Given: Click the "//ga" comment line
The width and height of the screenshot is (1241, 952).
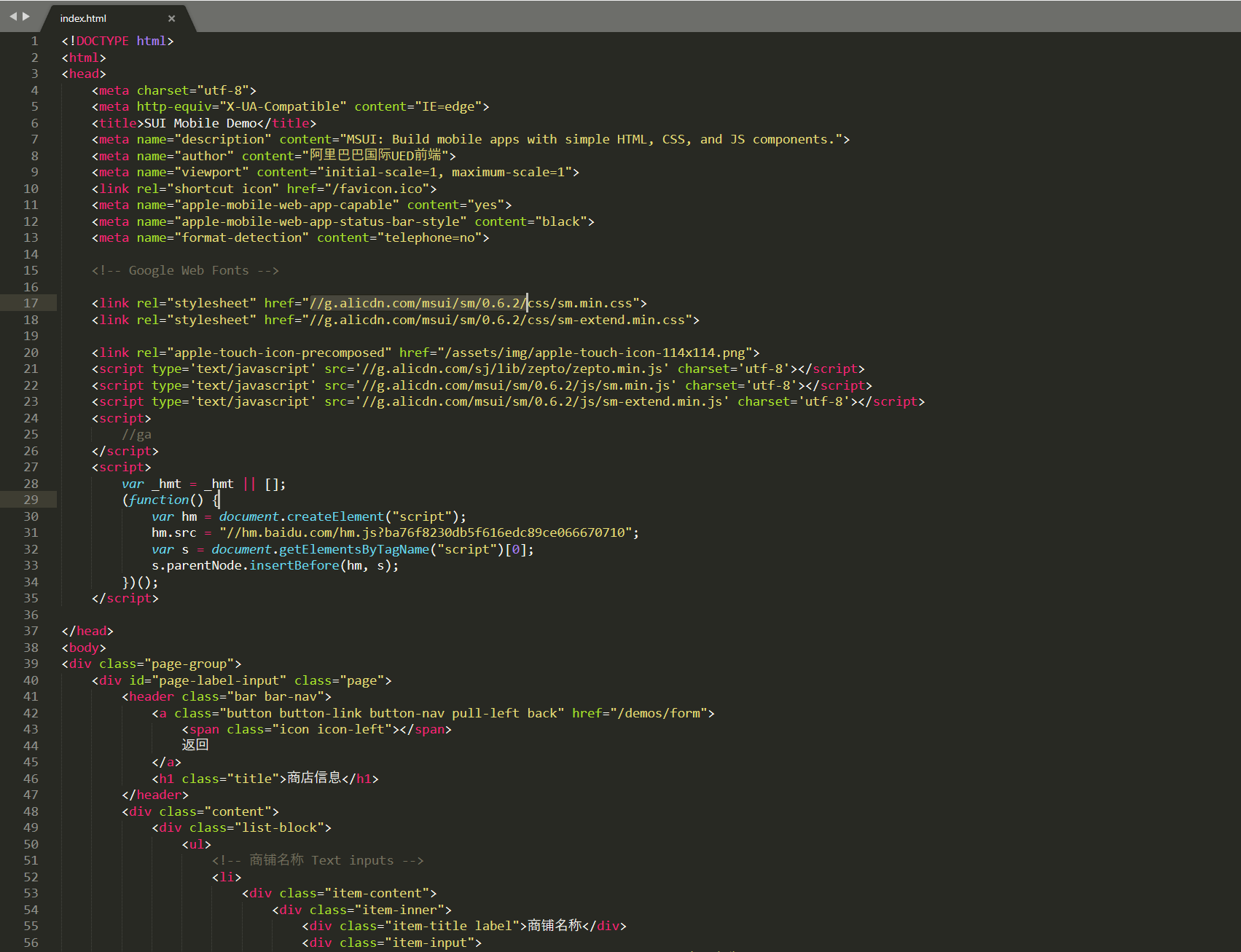Looking at the screenshot, I should pyautogui.click(x=137, y=434).
